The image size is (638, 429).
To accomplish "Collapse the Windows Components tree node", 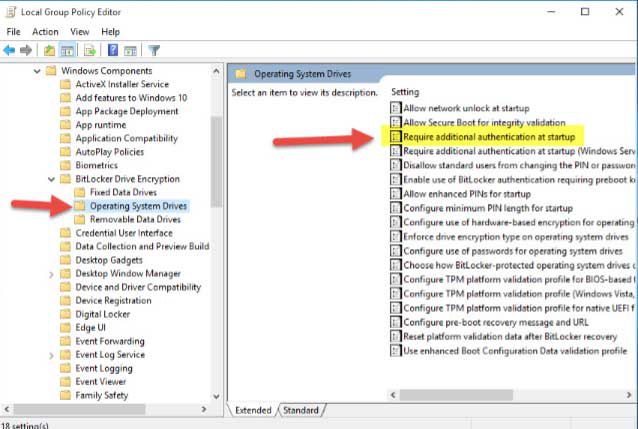I will click(x=37, y=71).
